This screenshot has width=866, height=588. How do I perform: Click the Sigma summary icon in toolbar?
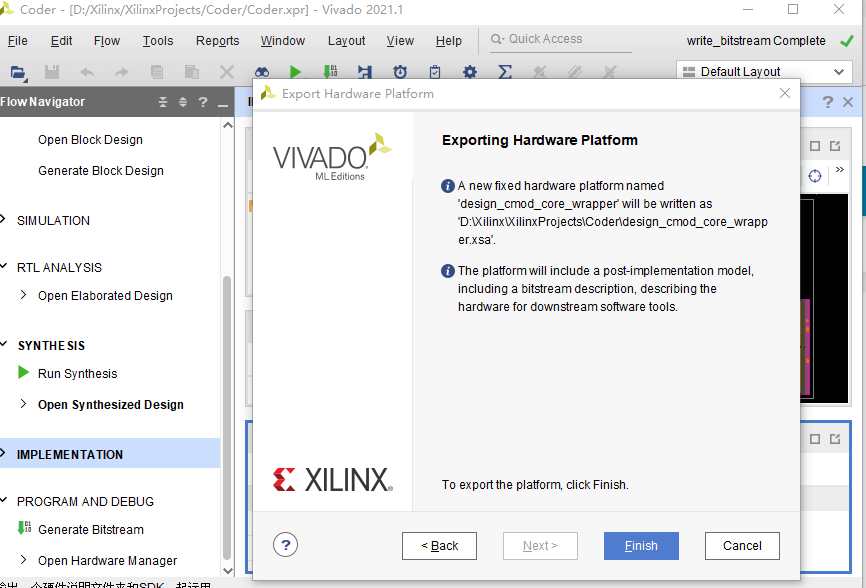tap(505, 72)
